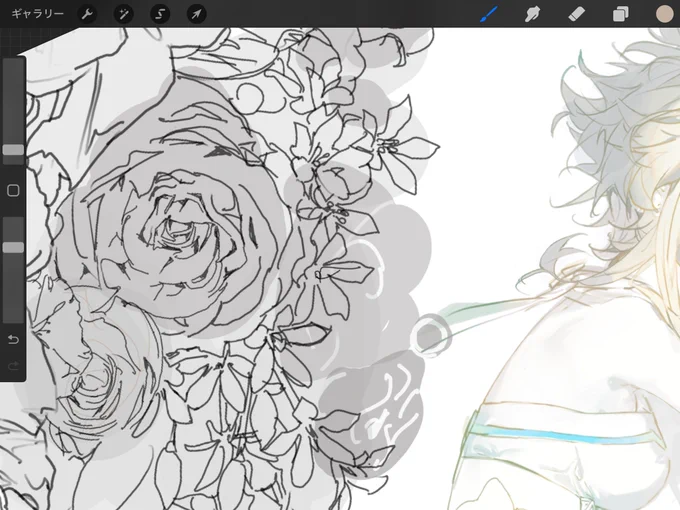This screenshot has width=680, height=510.
Task: Open the beige active color swatch
Action: click(664, 14)
